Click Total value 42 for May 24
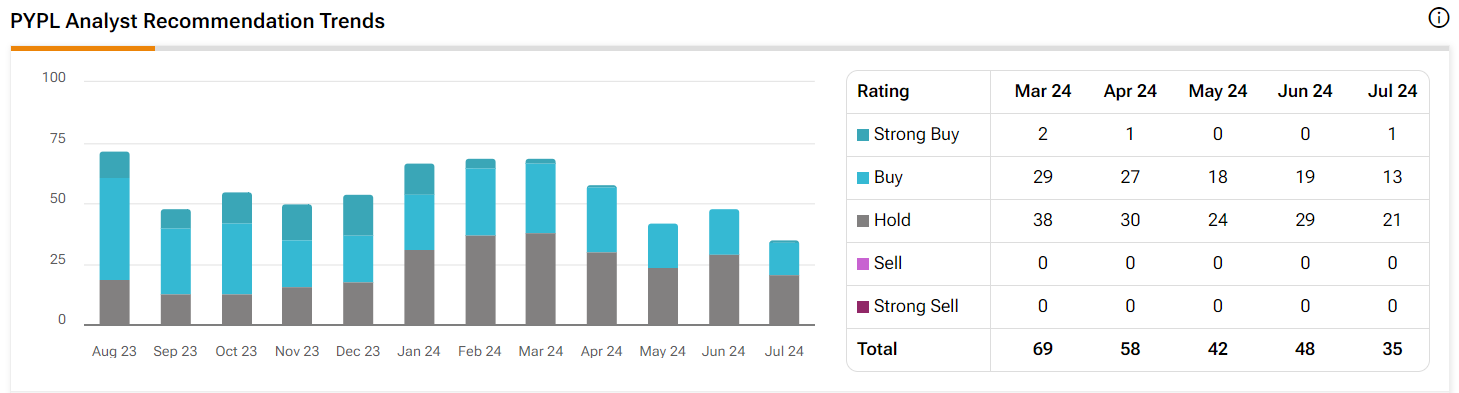 point(1218,349)
